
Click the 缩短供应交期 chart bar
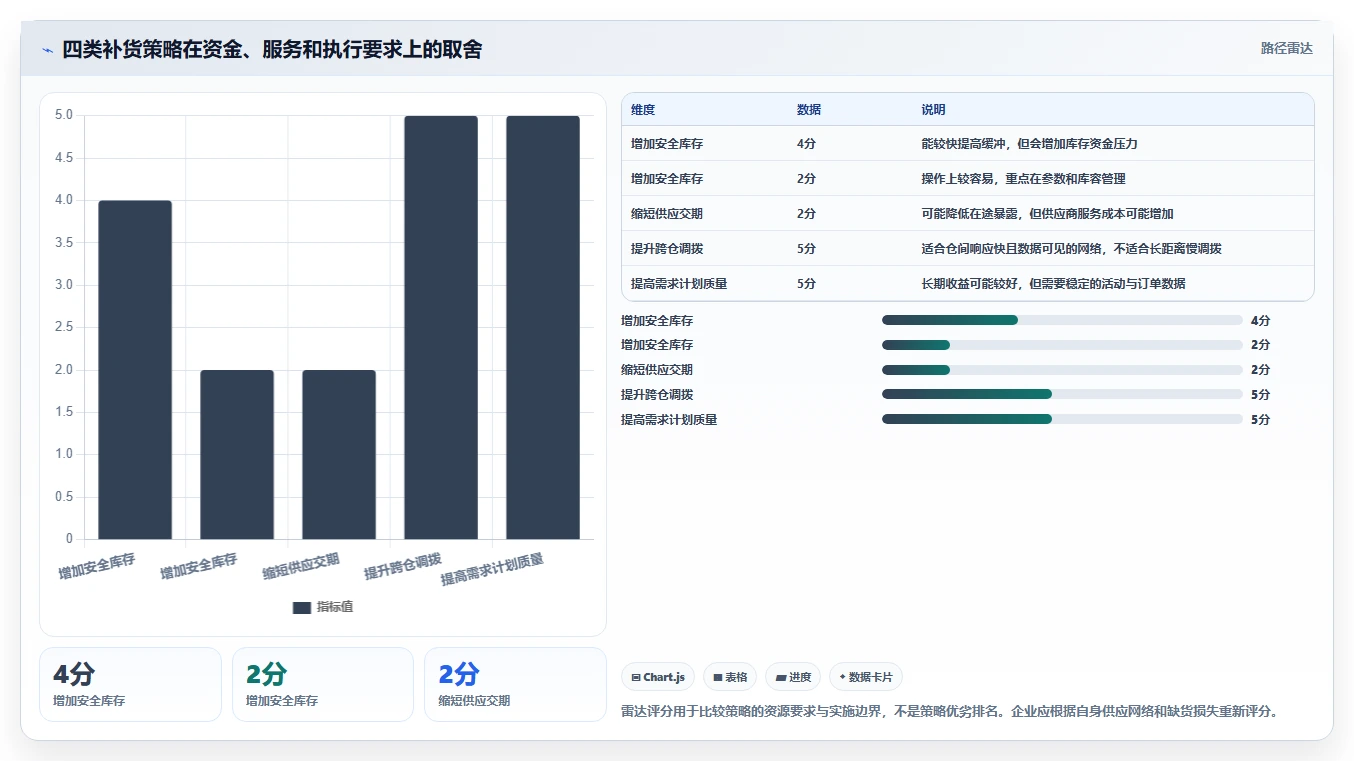339,455
